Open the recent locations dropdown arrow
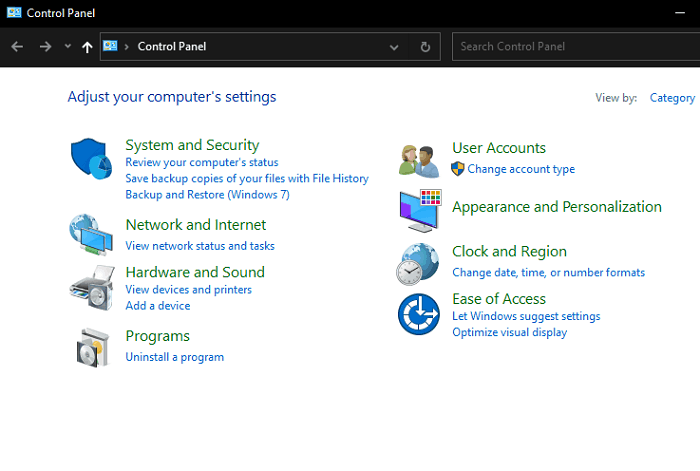The height and width of the screenshot is (471, 700). pos(67,47)
